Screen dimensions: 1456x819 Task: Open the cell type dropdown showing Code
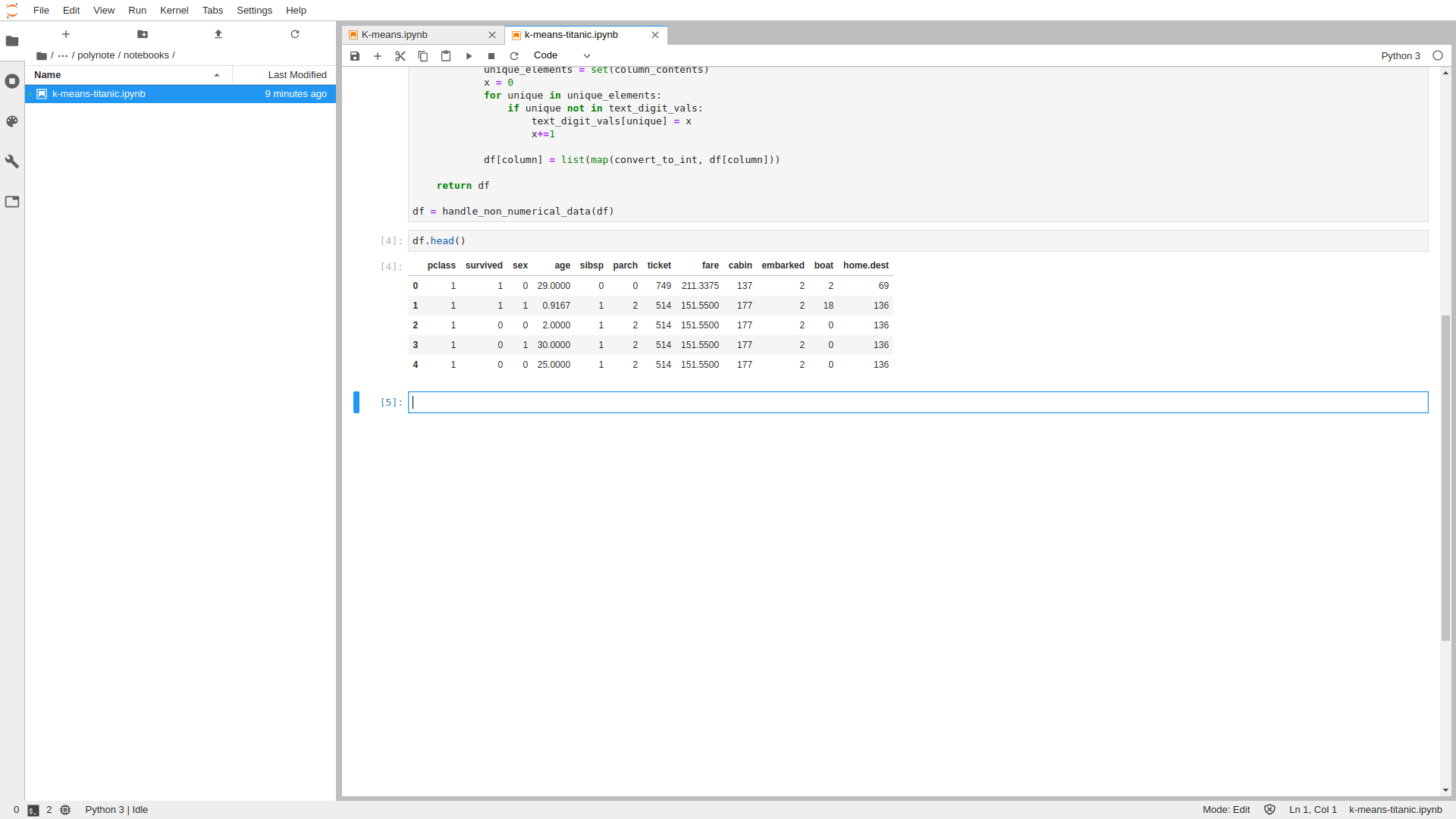(561, 55)
